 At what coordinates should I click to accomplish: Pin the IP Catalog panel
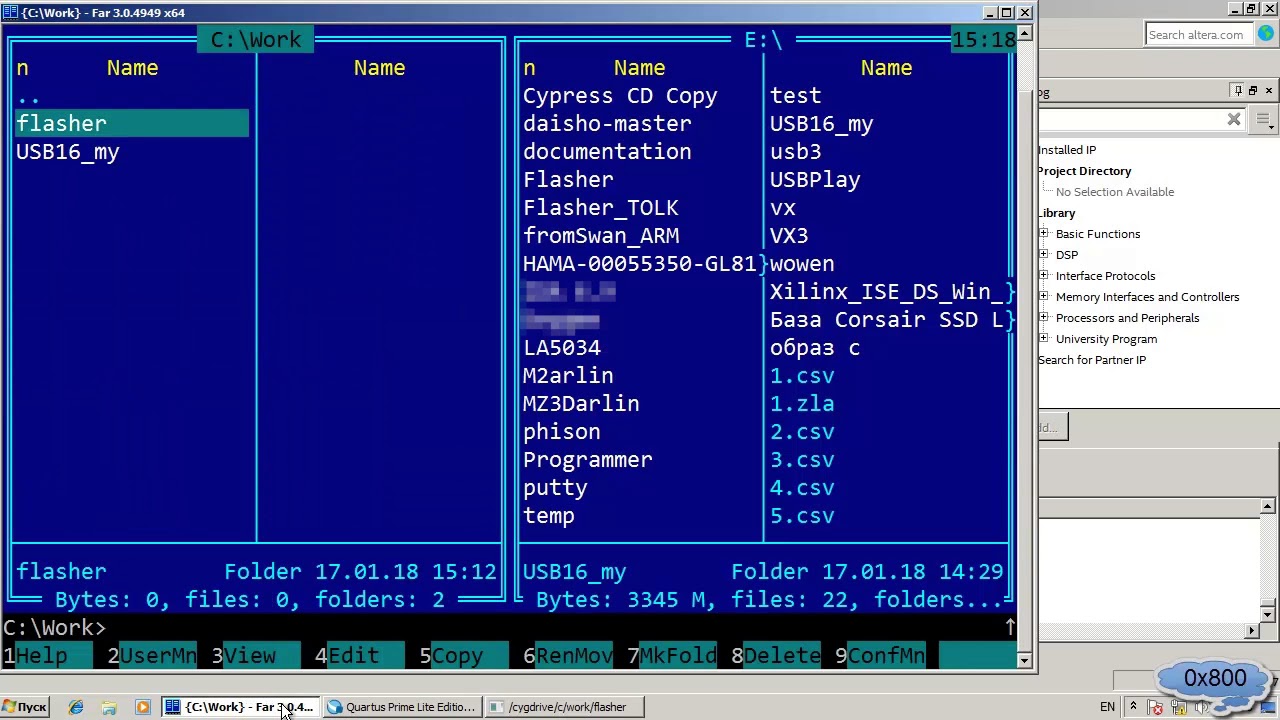click(x=1238, y=91)
